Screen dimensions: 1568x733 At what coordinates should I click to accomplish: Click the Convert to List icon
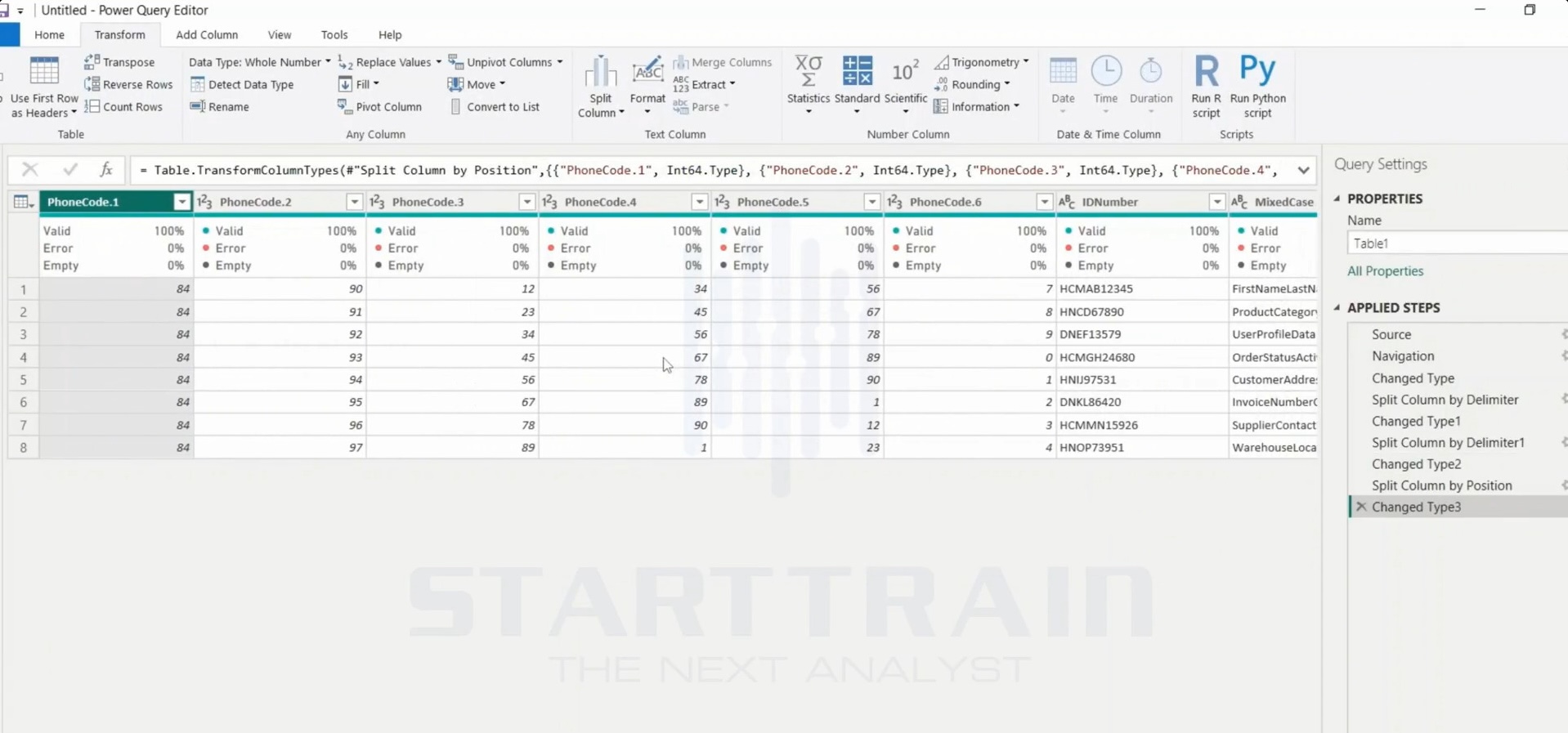pos(455,106)
